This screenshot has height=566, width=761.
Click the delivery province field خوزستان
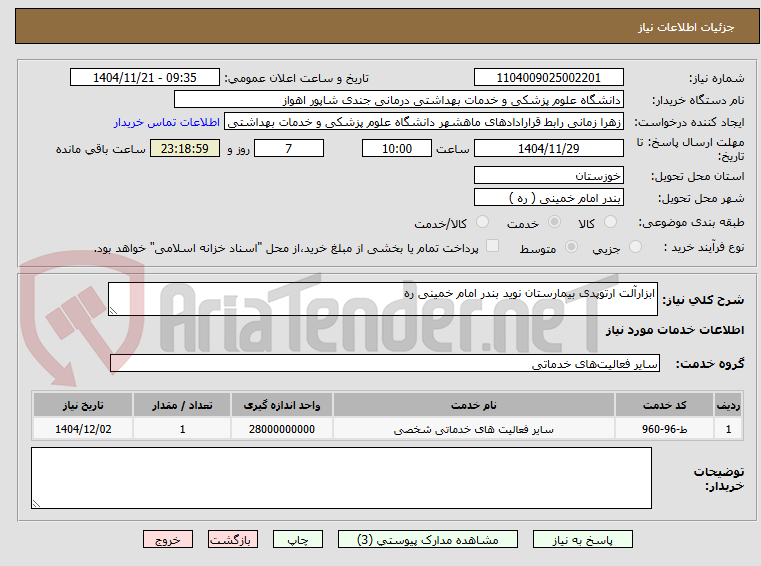pos(548,175)
